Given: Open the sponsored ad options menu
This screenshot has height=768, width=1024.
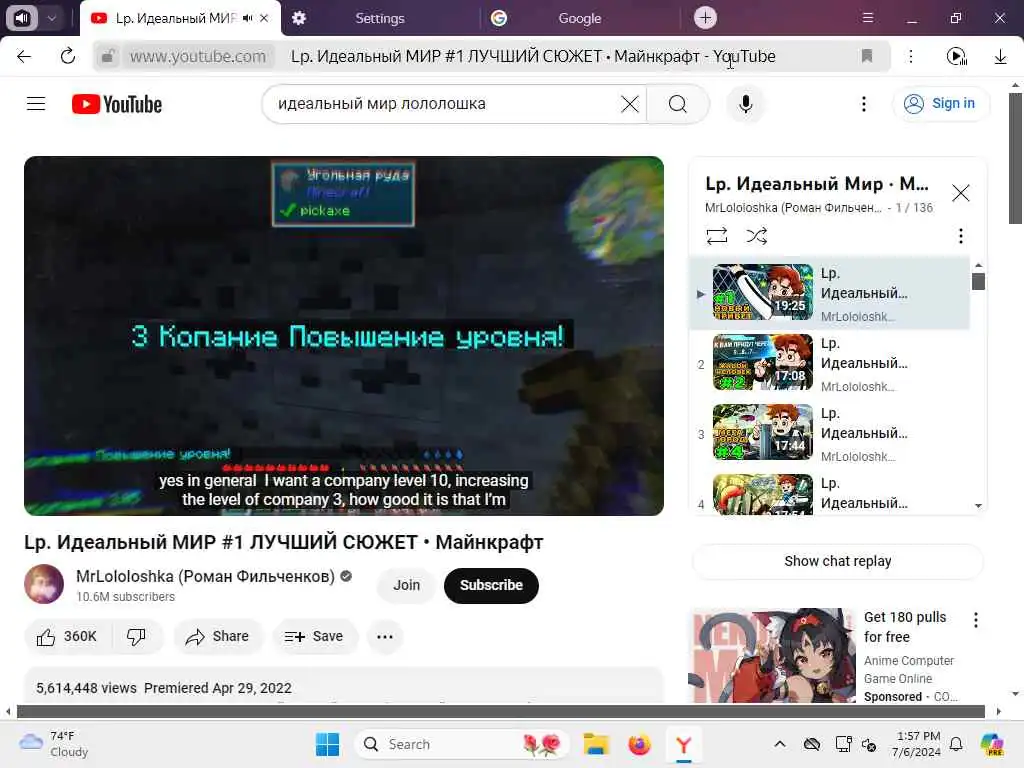Looking at the screenshot, I should (x=975, y=620).
